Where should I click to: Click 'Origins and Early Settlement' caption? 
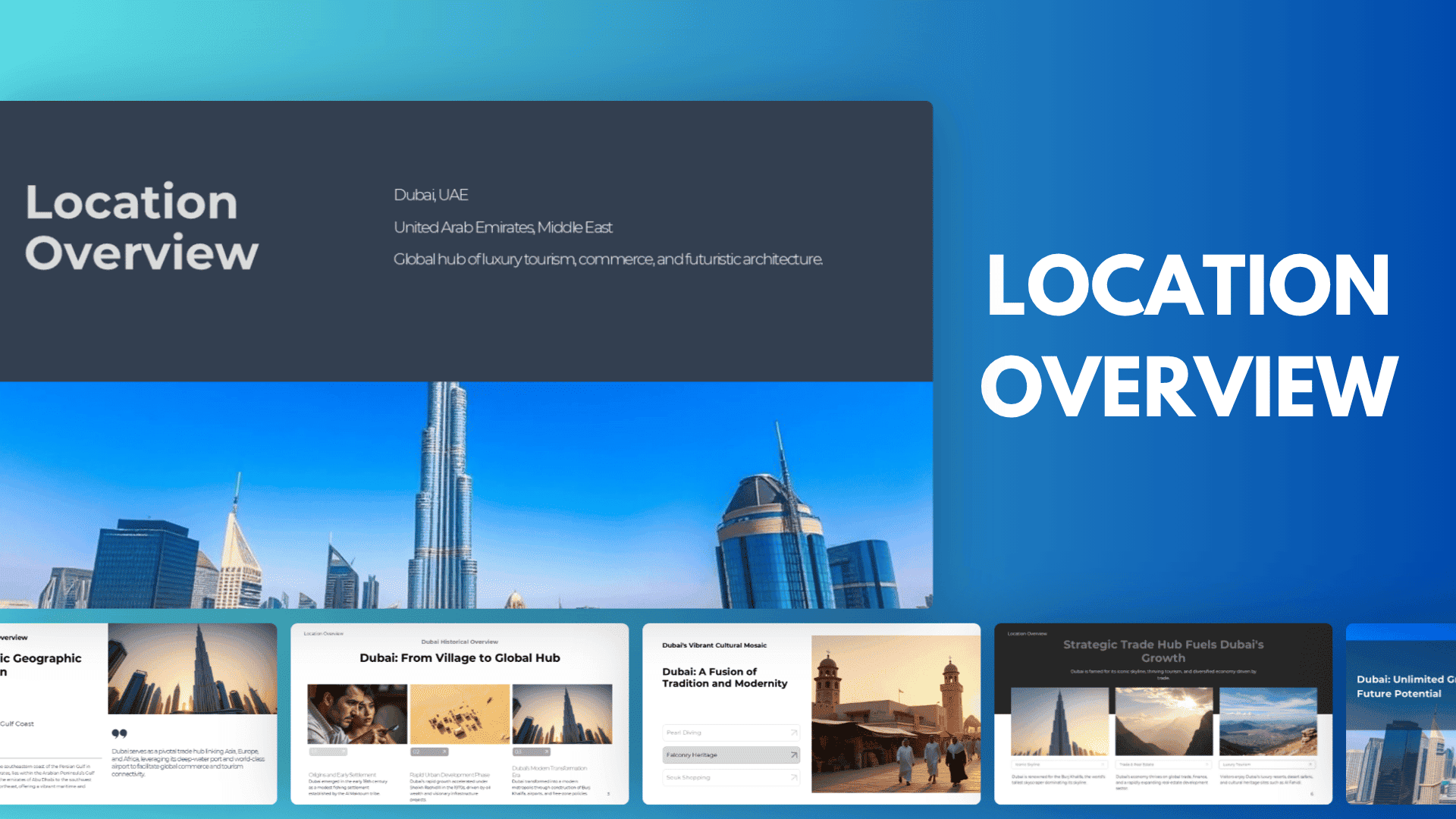pos(342,775)
